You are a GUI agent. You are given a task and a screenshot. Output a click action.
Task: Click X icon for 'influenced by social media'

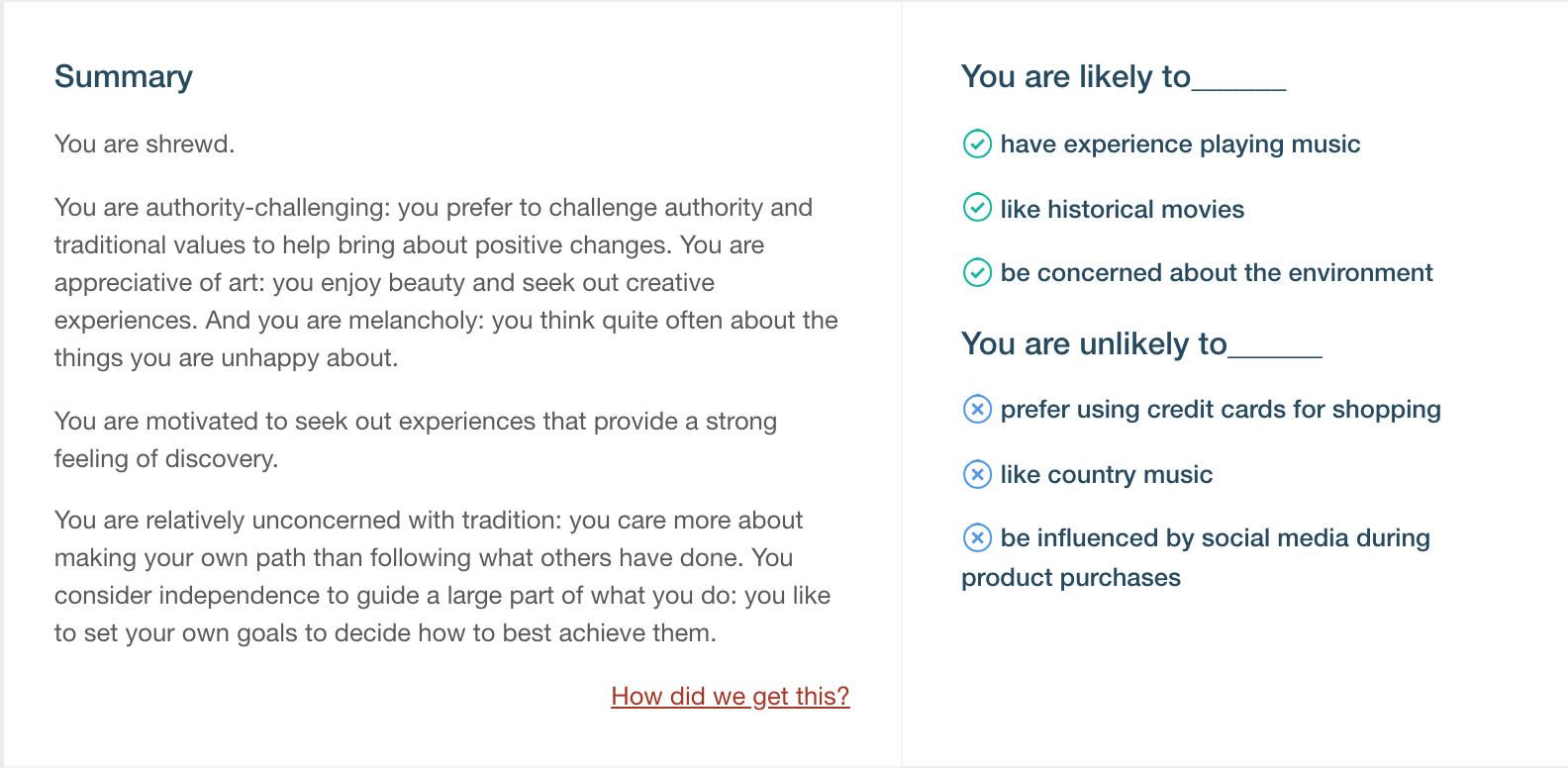(x=977, y=537)
